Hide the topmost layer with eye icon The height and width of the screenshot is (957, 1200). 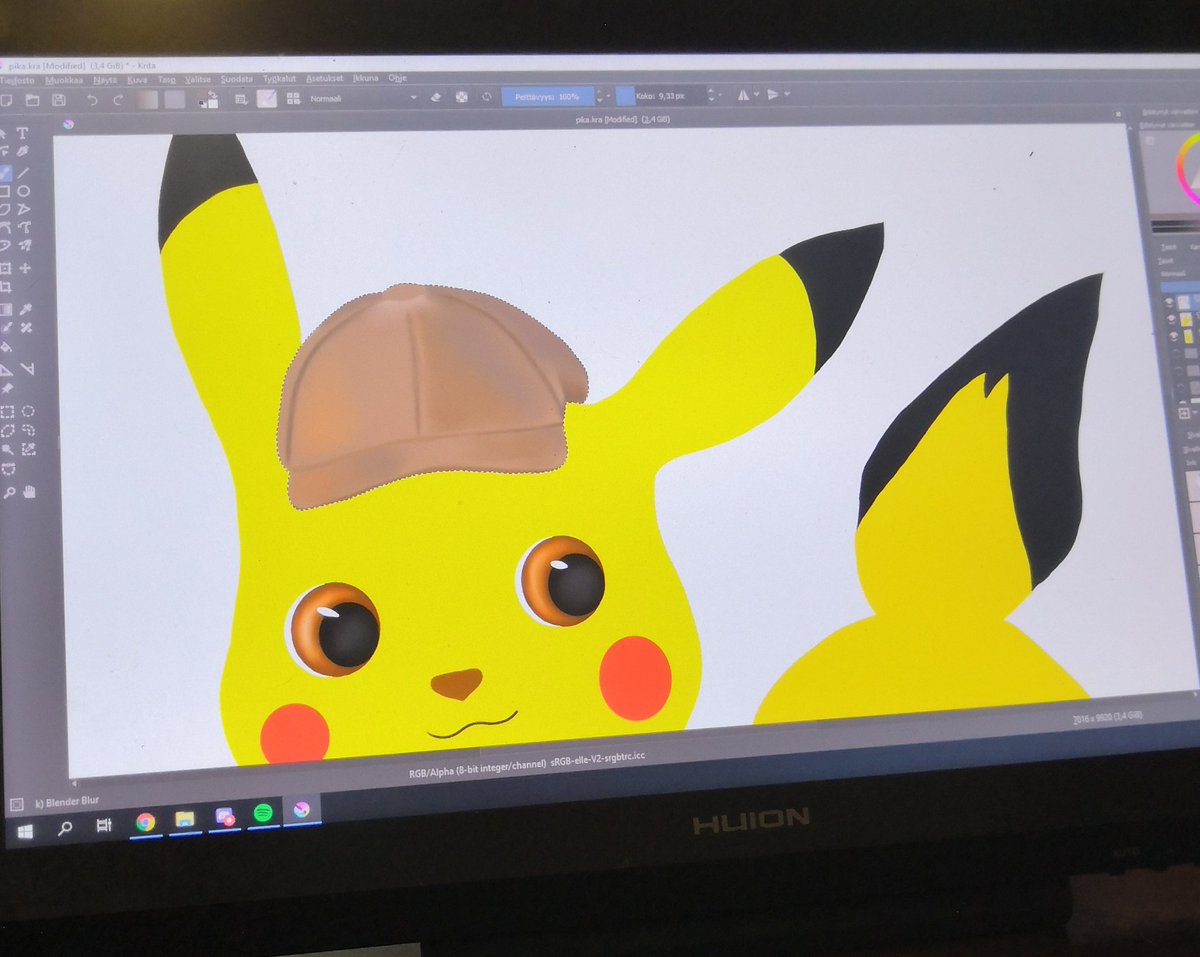pyautogui.click(x=1170, y=301)
